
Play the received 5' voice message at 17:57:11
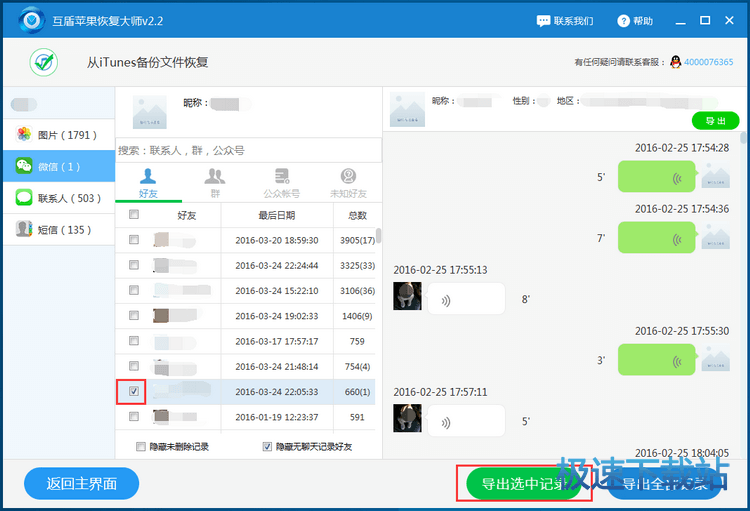[466, 421]
